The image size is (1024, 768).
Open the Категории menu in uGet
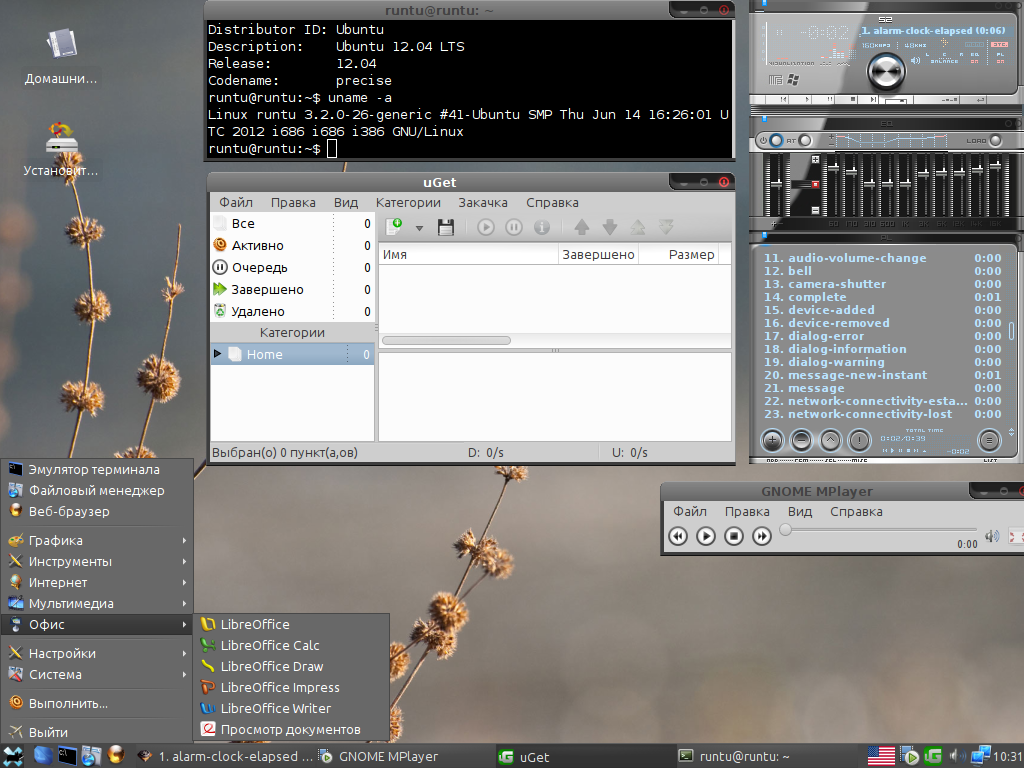pos(408,202)
